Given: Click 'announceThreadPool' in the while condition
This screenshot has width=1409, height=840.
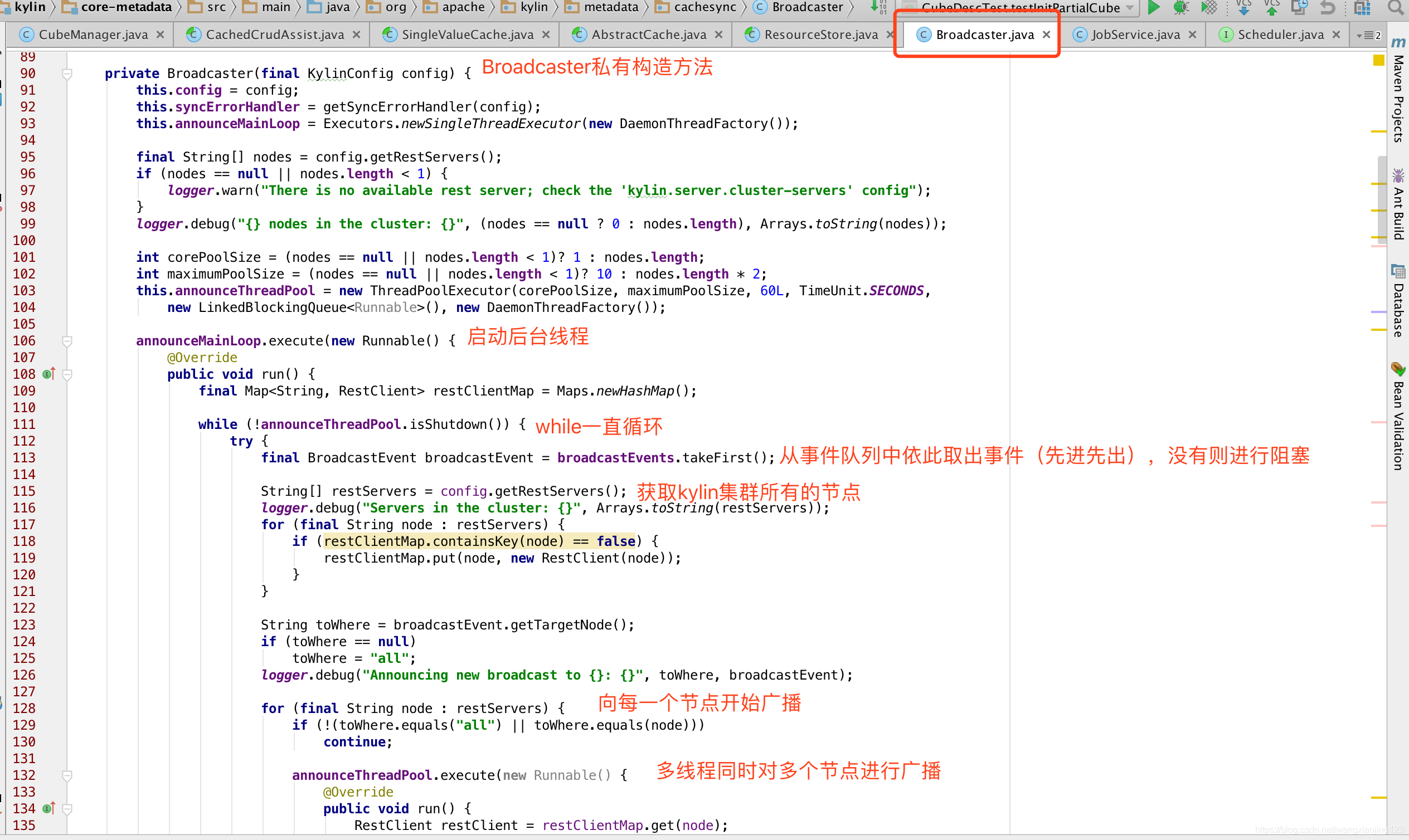Looking at the screenshot, I should click(331, 424).
